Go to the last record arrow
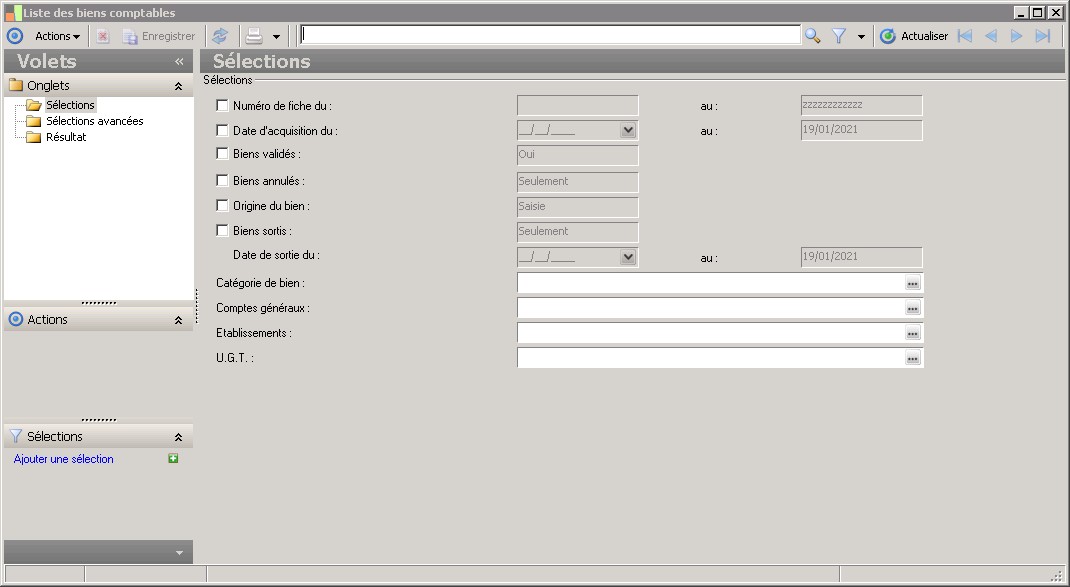Image resolution: width=1070 pixels, height=587 pixels. (1043, 36)
